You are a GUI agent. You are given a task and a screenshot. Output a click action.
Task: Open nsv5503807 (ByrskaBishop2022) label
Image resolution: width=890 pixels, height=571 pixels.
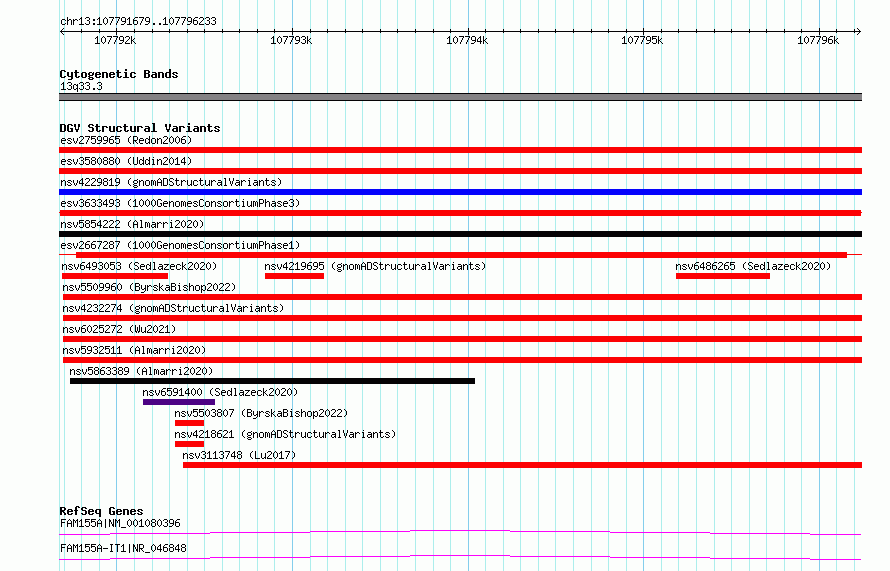coord(261,413)
